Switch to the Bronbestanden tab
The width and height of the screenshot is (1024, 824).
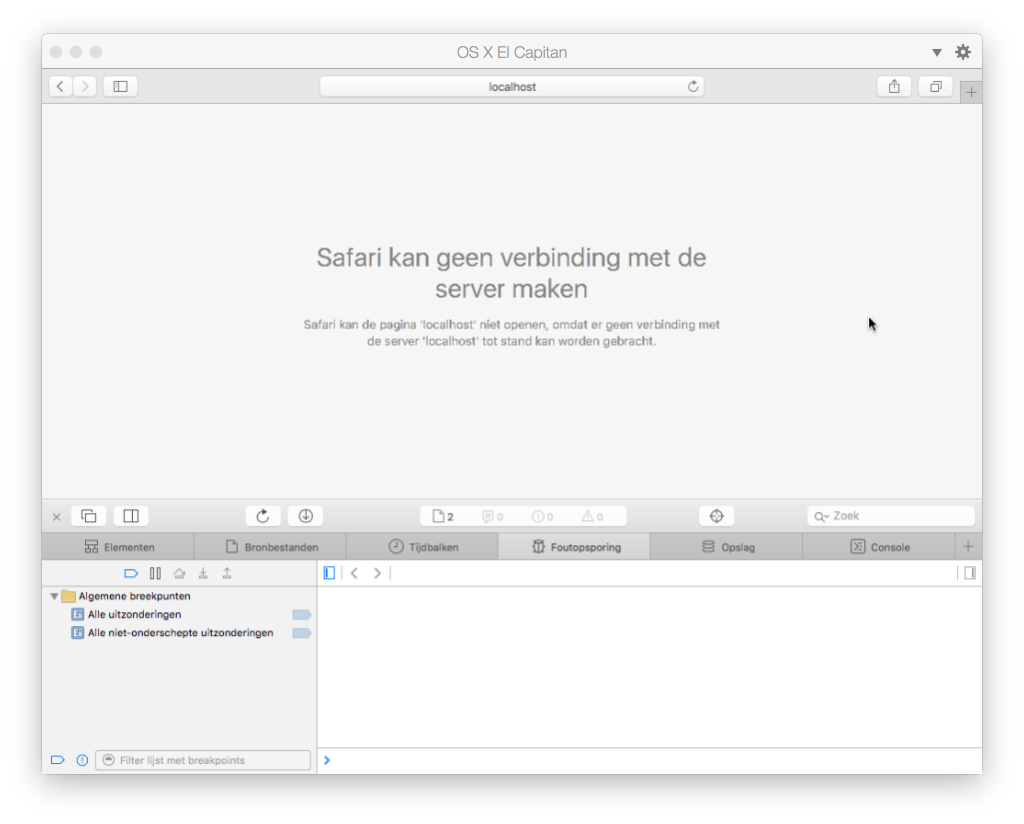point(270,547)
